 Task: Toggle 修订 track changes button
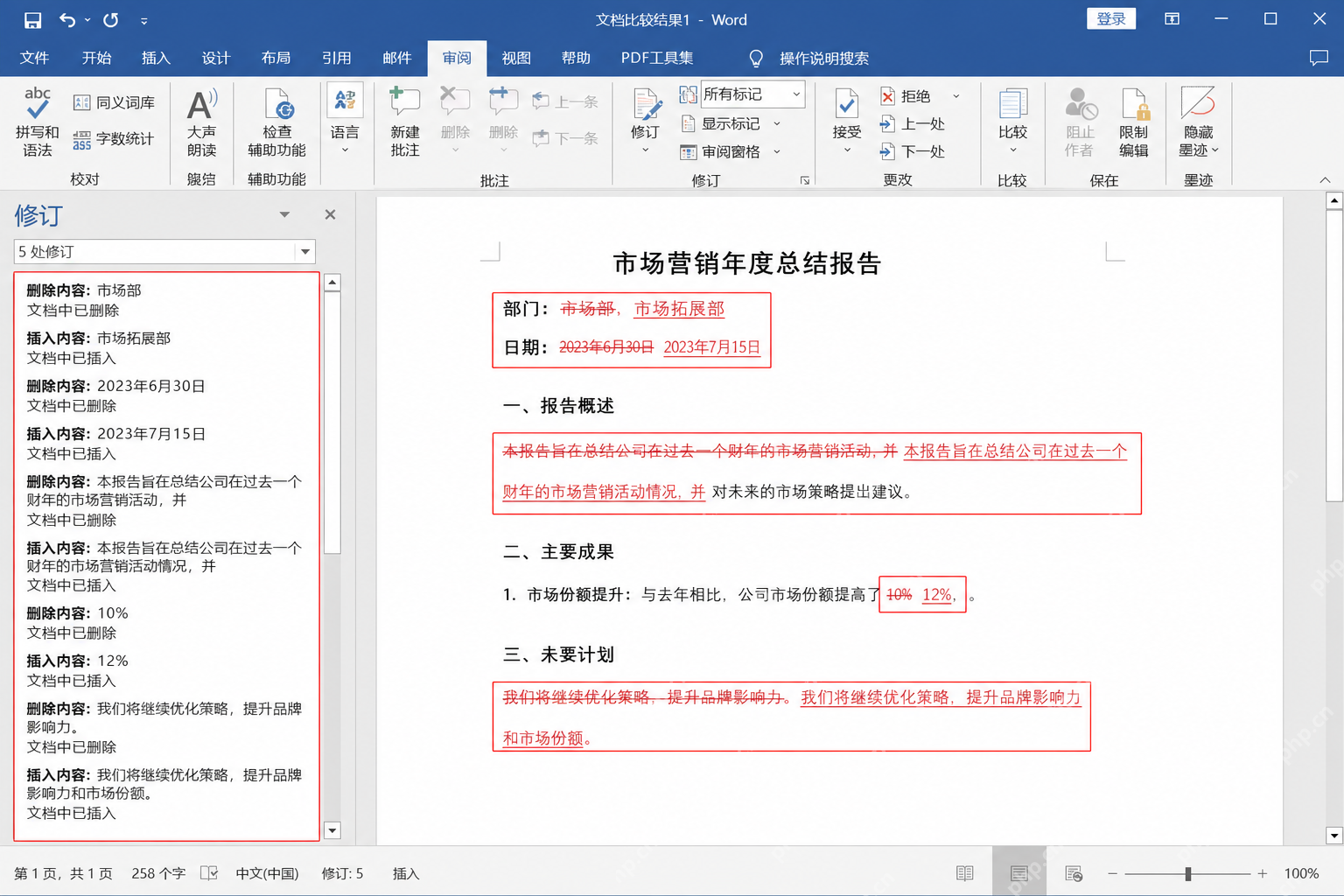646,121
